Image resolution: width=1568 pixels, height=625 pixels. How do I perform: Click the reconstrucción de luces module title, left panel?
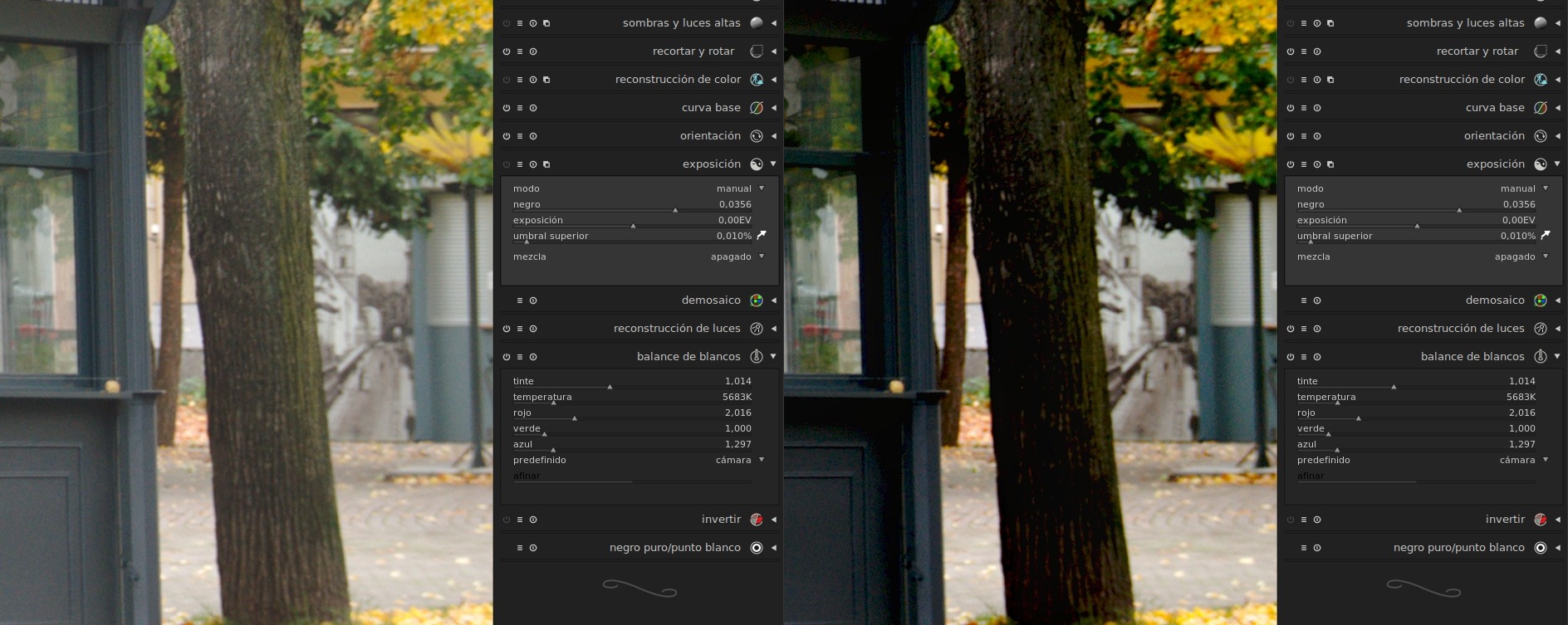point(677,329)
